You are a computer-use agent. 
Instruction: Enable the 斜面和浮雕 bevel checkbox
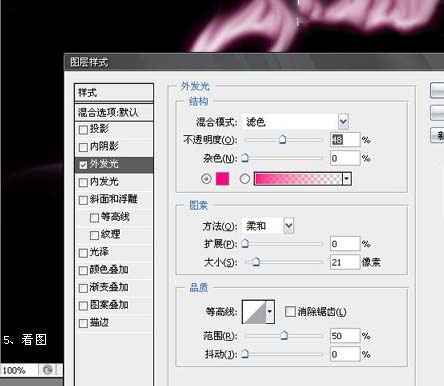point(83,200)
